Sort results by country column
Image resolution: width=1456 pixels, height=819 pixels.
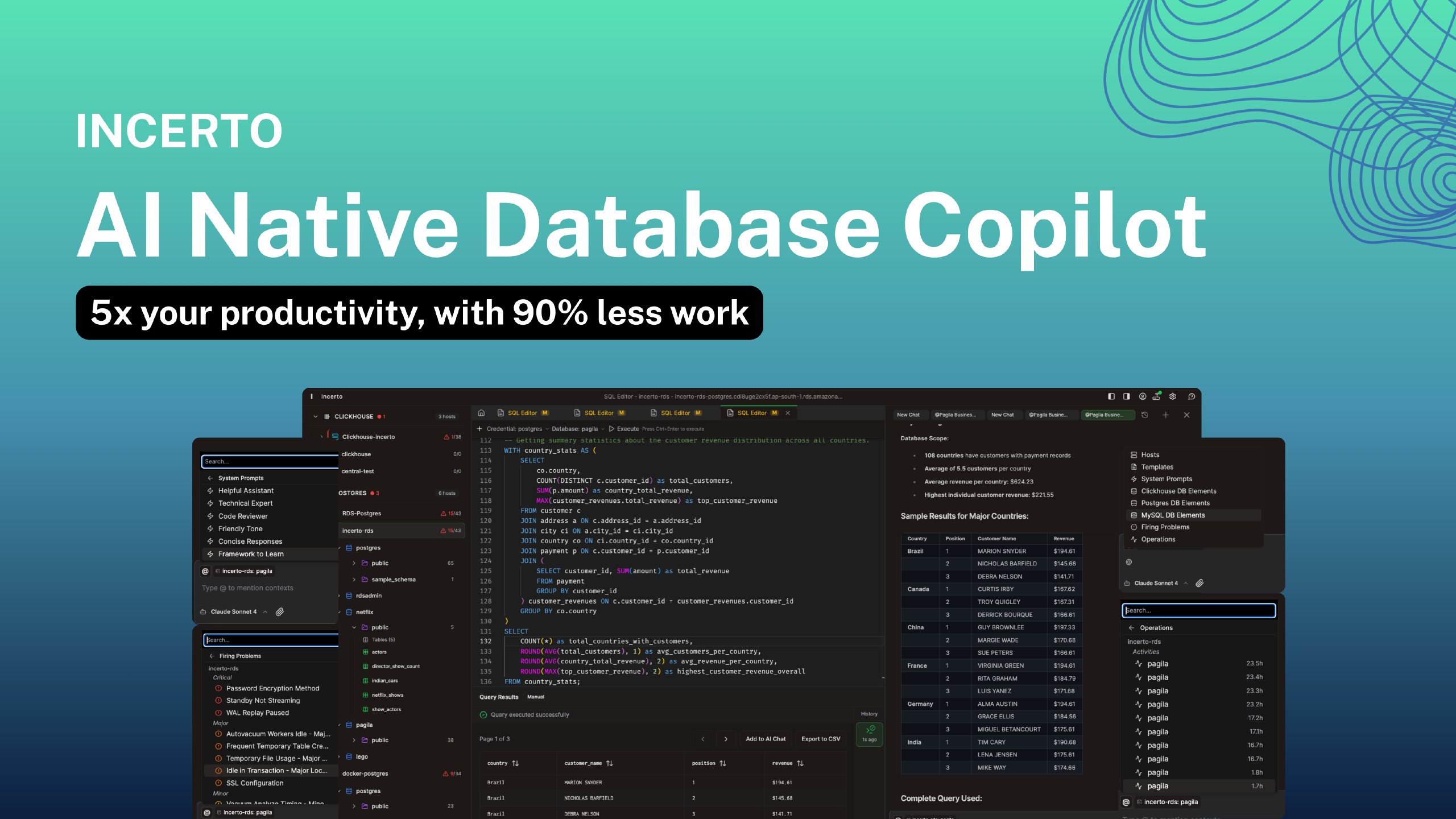click(x=515, y=763)
